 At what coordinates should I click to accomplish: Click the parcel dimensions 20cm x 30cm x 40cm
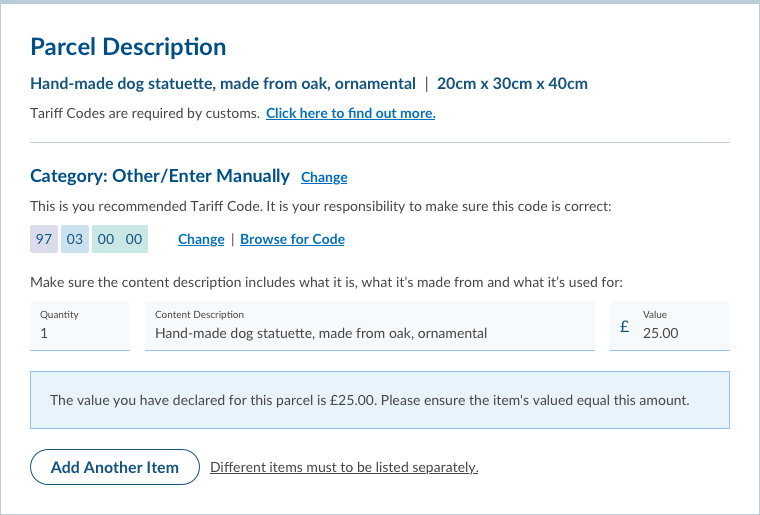tap(512, 83)
